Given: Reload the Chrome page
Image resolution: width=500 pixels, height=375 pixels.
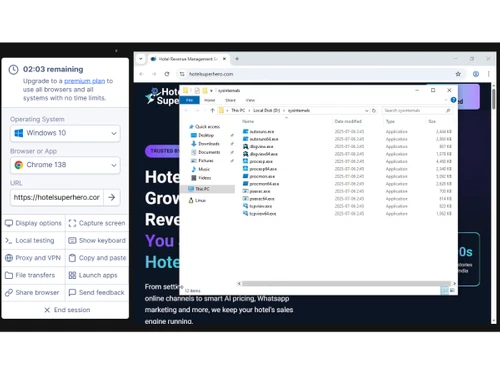Looking at the screenshot, I should click(x=167, y=74).
